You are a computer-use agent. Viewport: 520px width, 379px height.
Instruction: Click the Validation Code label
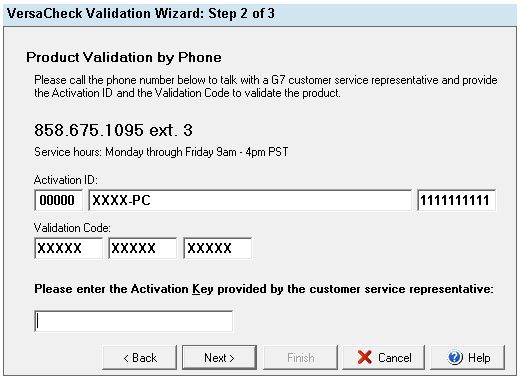point(72,228)
